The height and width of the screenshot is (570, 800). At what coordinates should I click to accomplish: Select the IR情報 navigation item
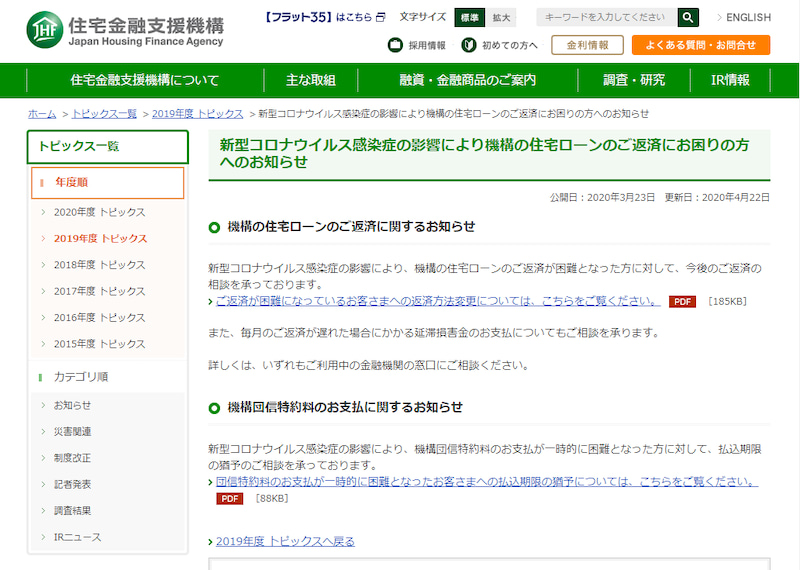click(x=730, y=80)
